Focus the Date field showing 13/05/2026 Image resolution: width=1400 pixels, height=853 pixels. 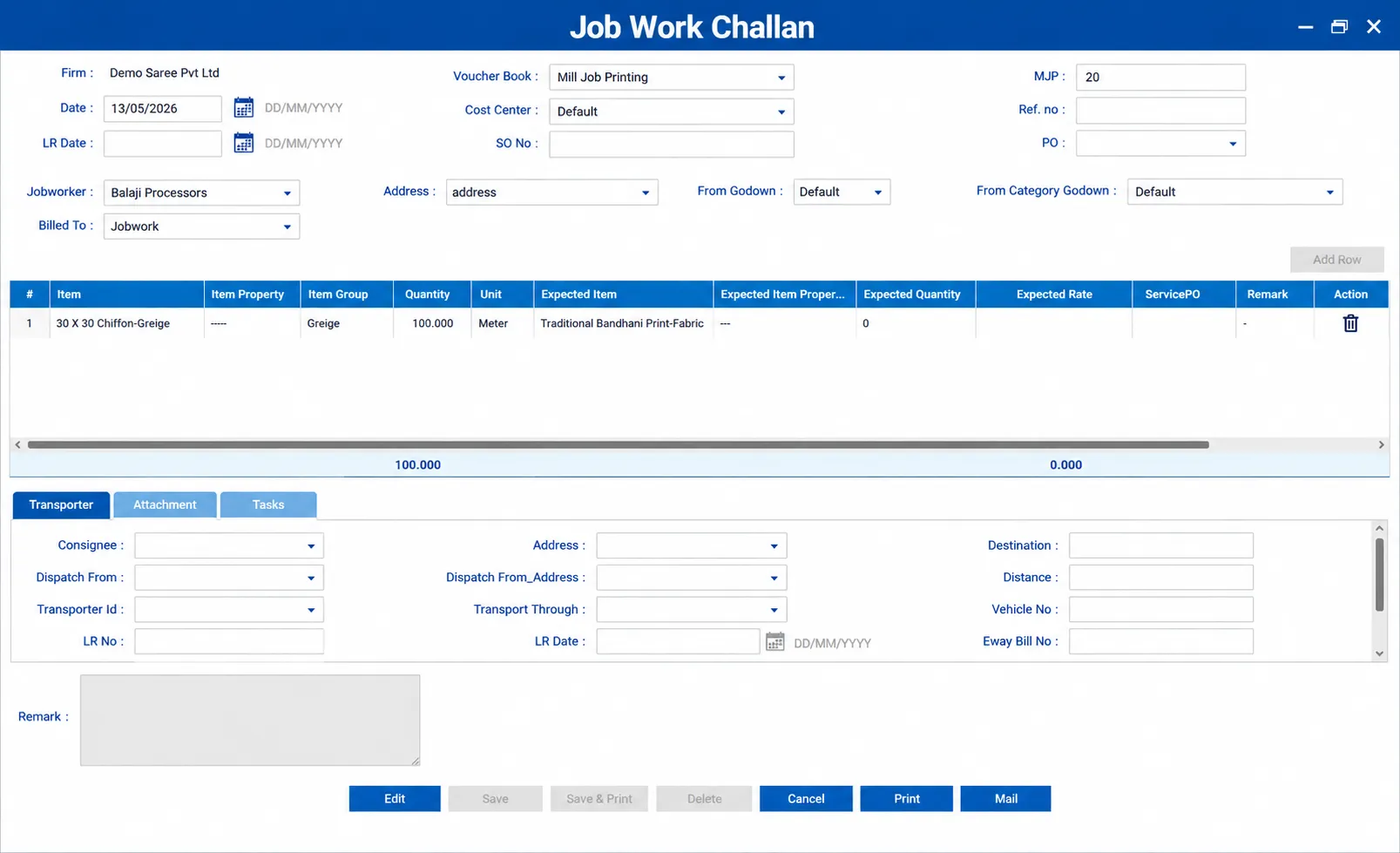coord(162,109)
